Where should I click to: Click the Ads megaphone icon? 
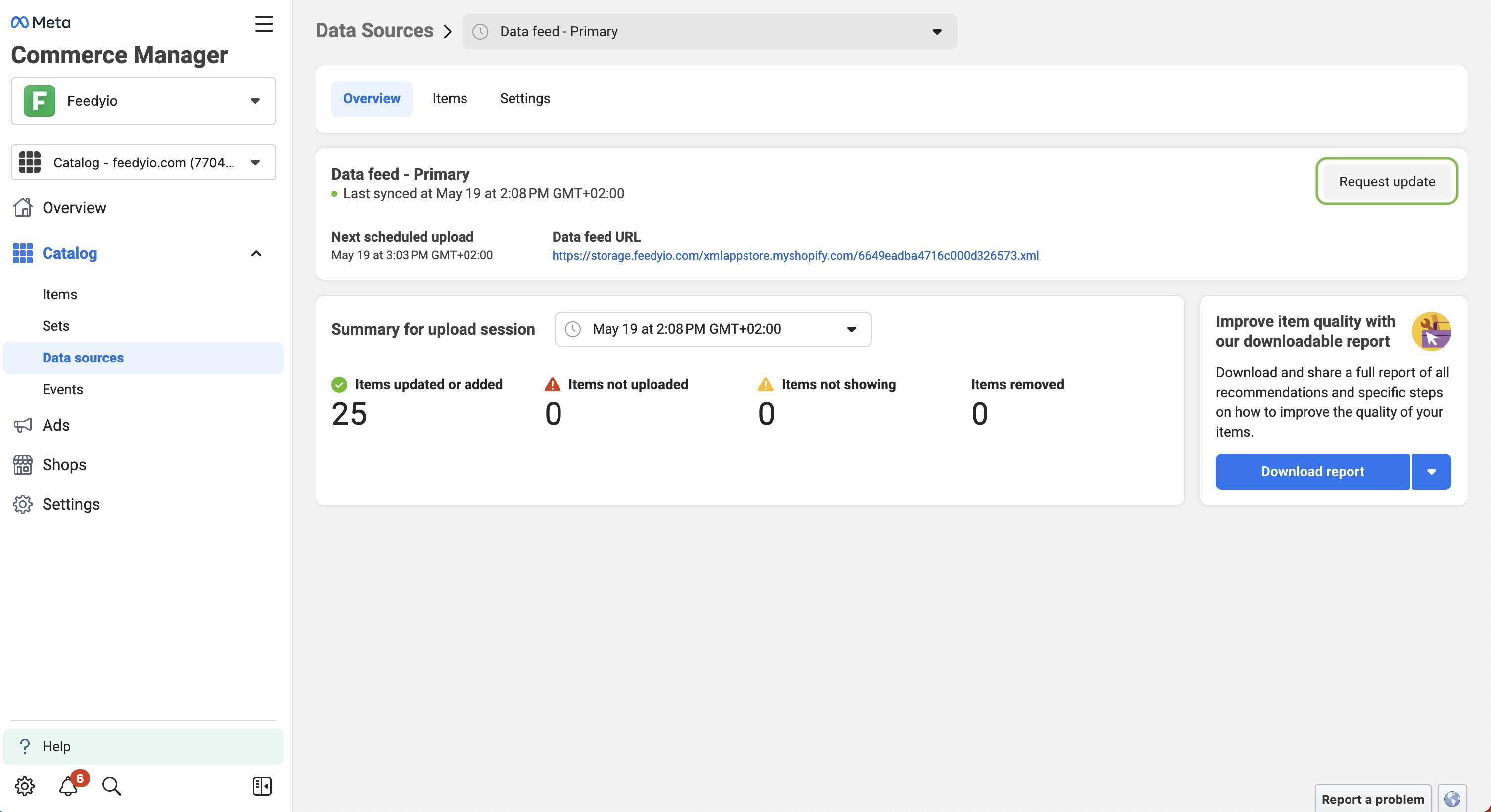point(23,425)
